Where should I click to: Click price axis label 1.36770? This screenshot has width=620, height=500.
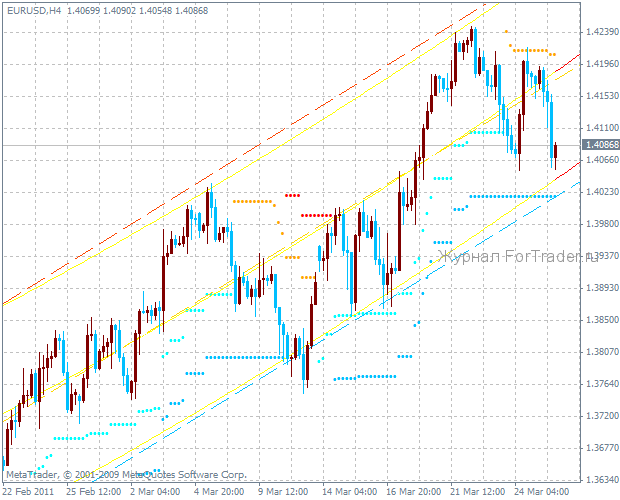[x=602, y=448]
